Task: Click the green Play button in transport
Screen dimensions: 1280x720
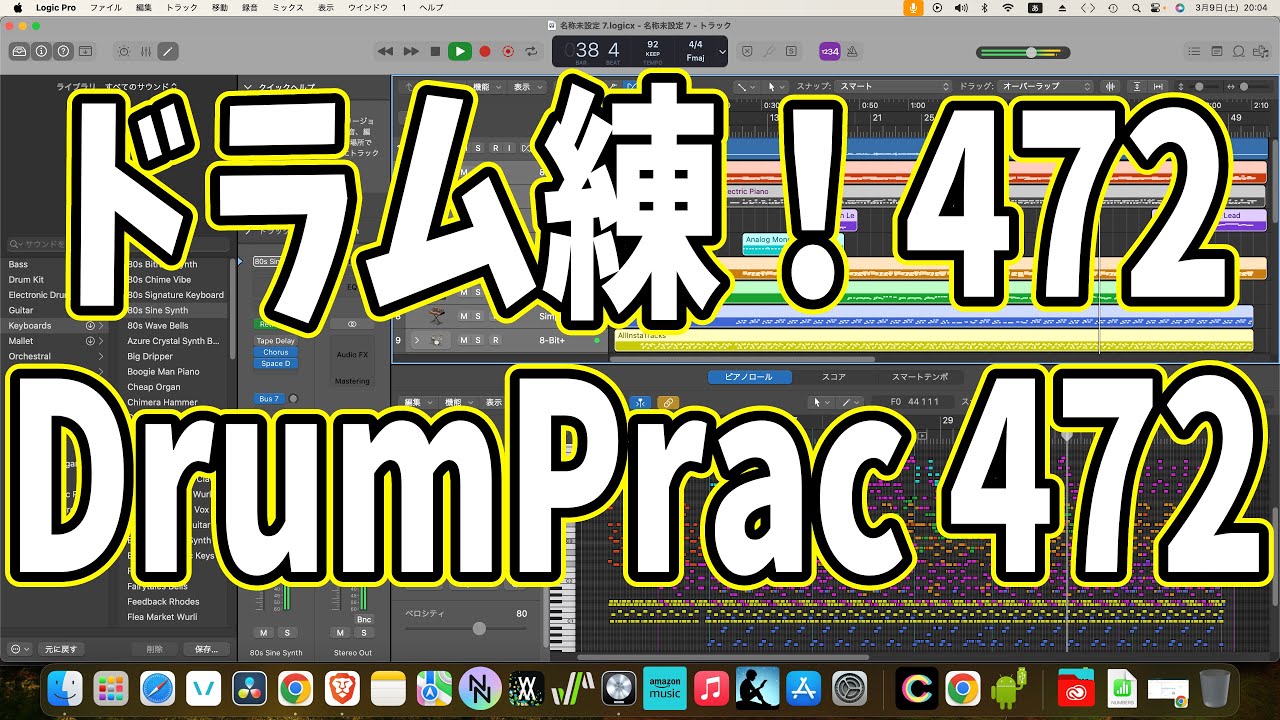Action: click(459, 51)
